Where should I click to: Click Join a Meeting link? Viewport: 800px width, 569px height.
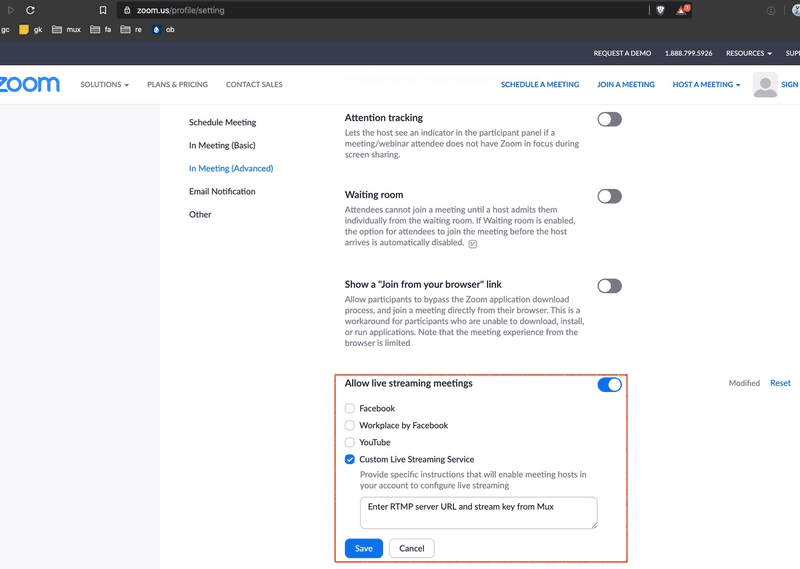click(626, 84)
